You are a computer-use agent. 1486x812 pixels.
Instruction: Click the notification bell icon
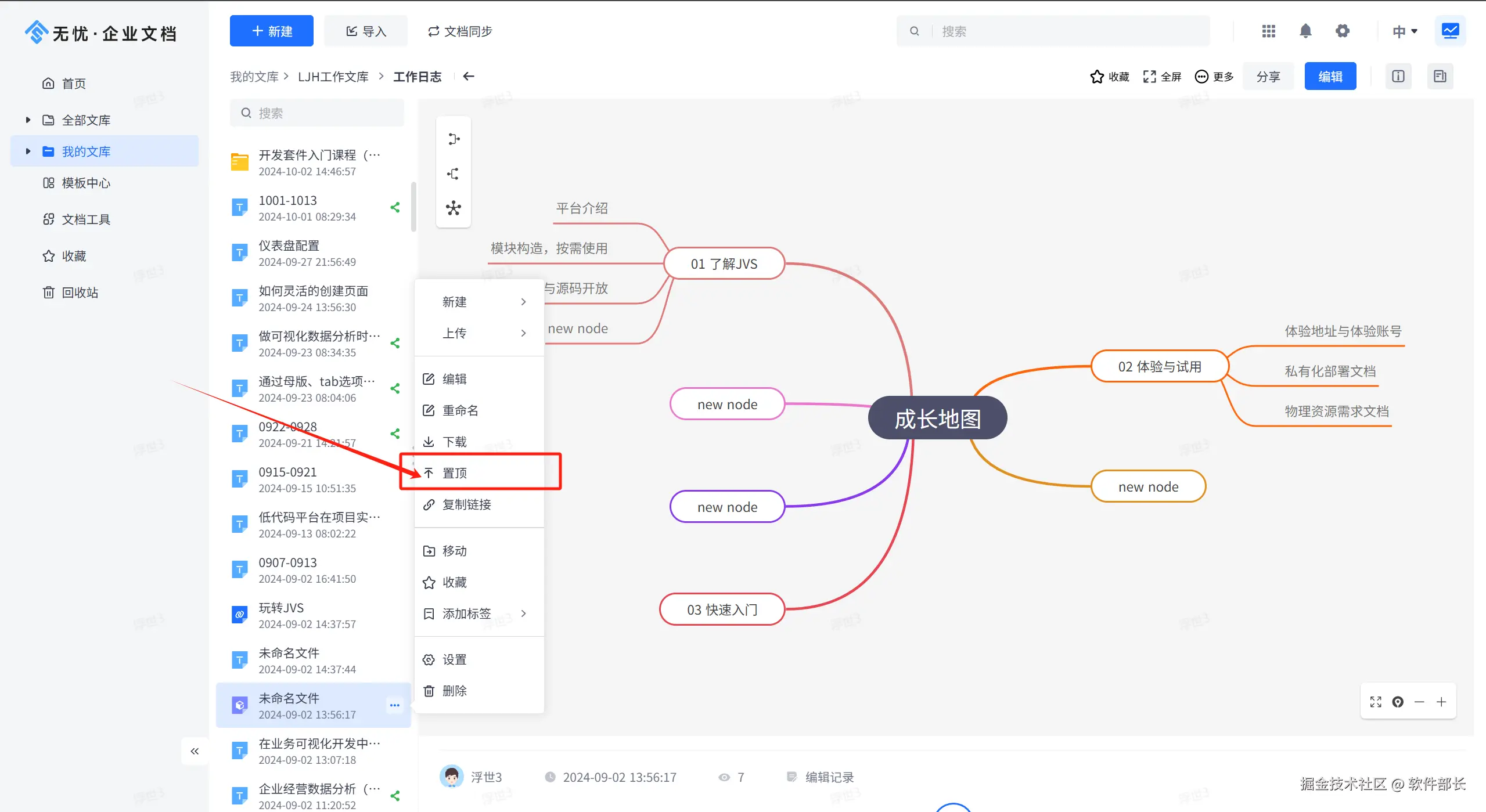(1305, 31)
